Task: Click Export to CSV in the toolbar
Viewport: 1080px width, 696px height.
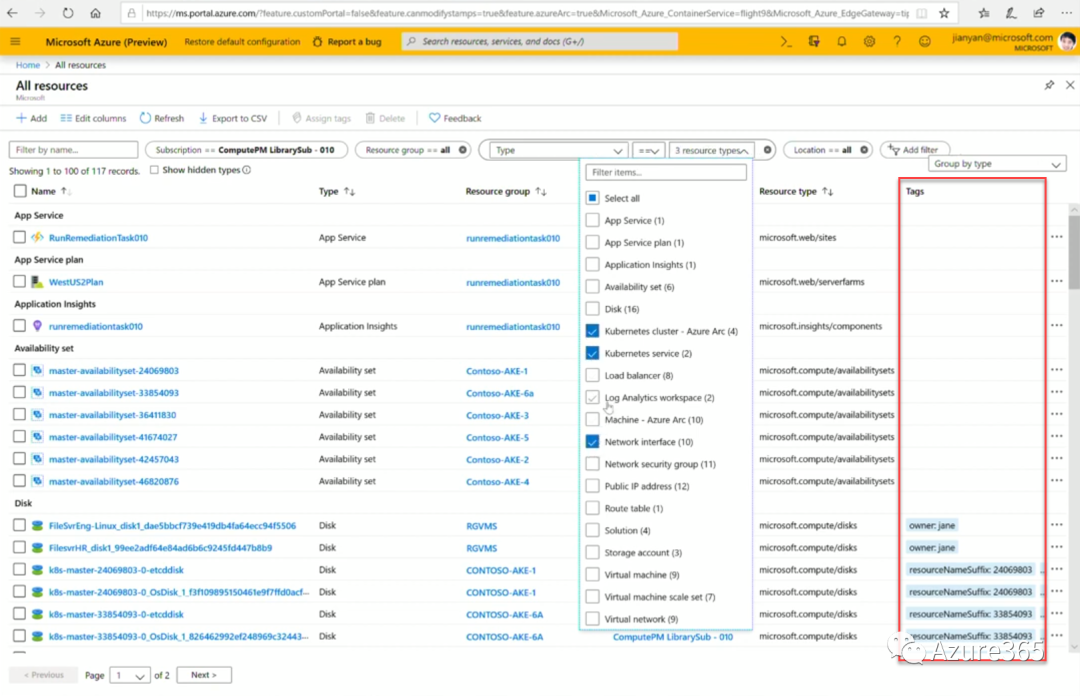Action: 232,118
